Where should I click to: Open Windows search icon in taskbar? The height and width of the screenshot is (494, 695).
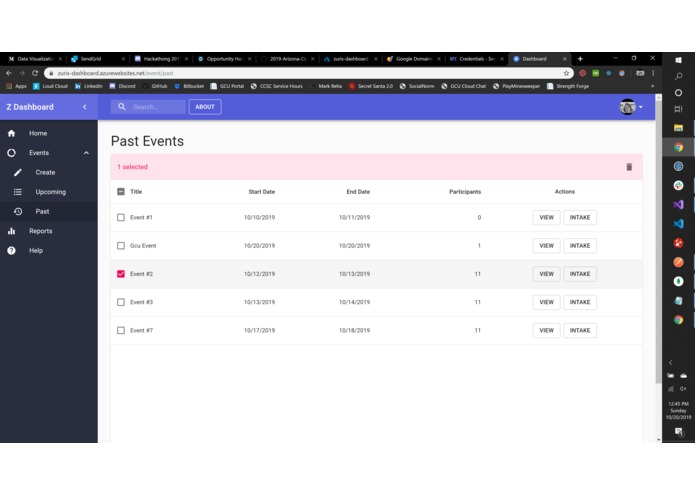(x=678, y=76)
